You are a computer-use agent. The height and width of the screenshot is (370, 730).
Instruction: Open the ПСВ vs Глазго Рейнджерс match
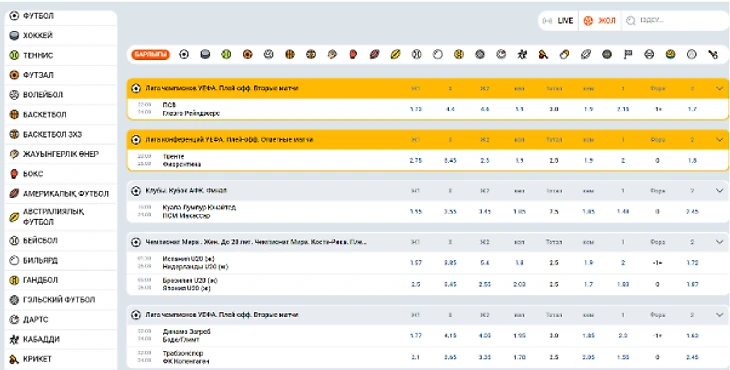pyautogui.click(x=191, y=109)
